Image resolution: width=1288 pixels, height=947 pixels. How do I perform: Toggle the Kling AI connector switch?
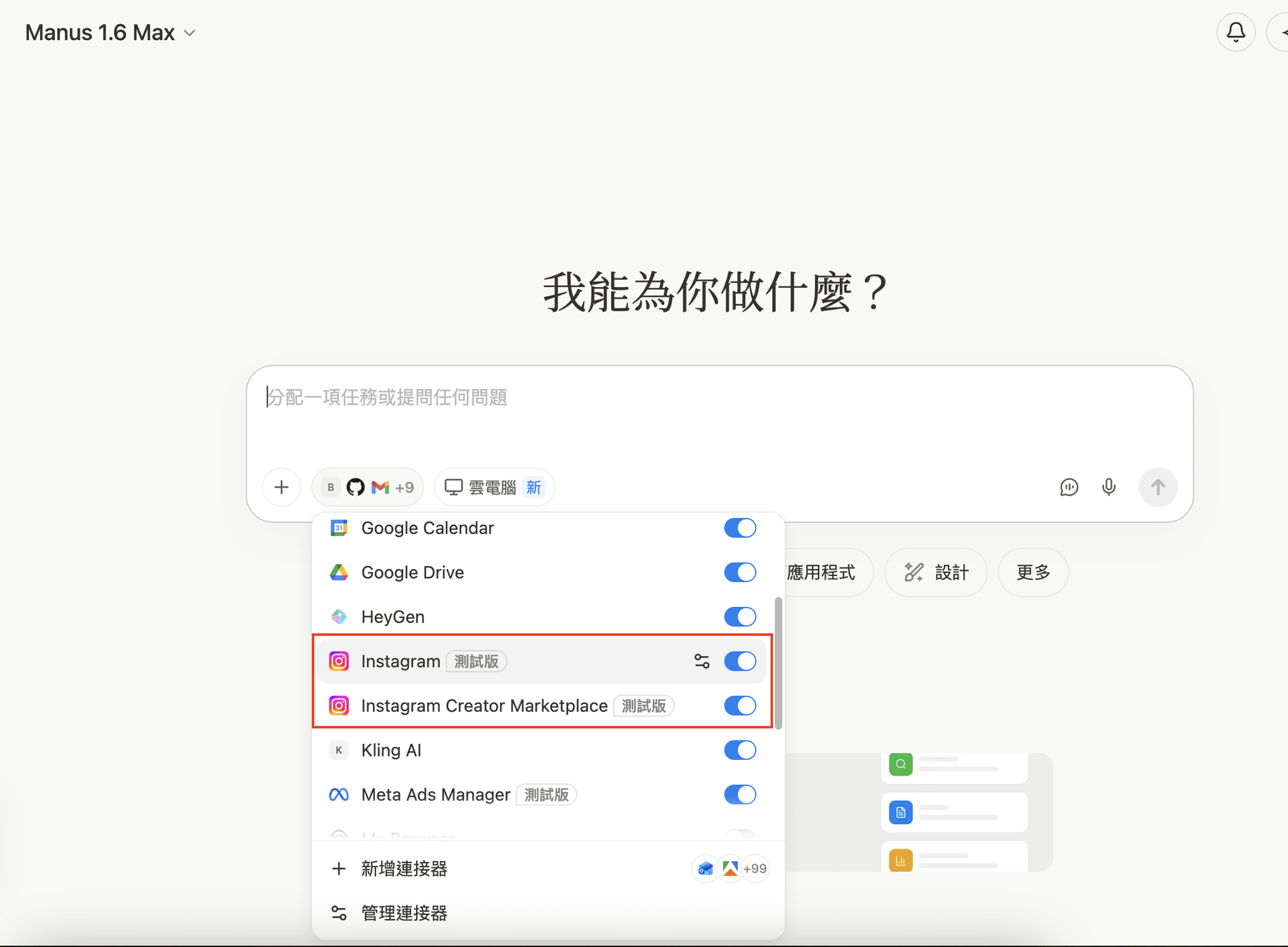[740, 750]
